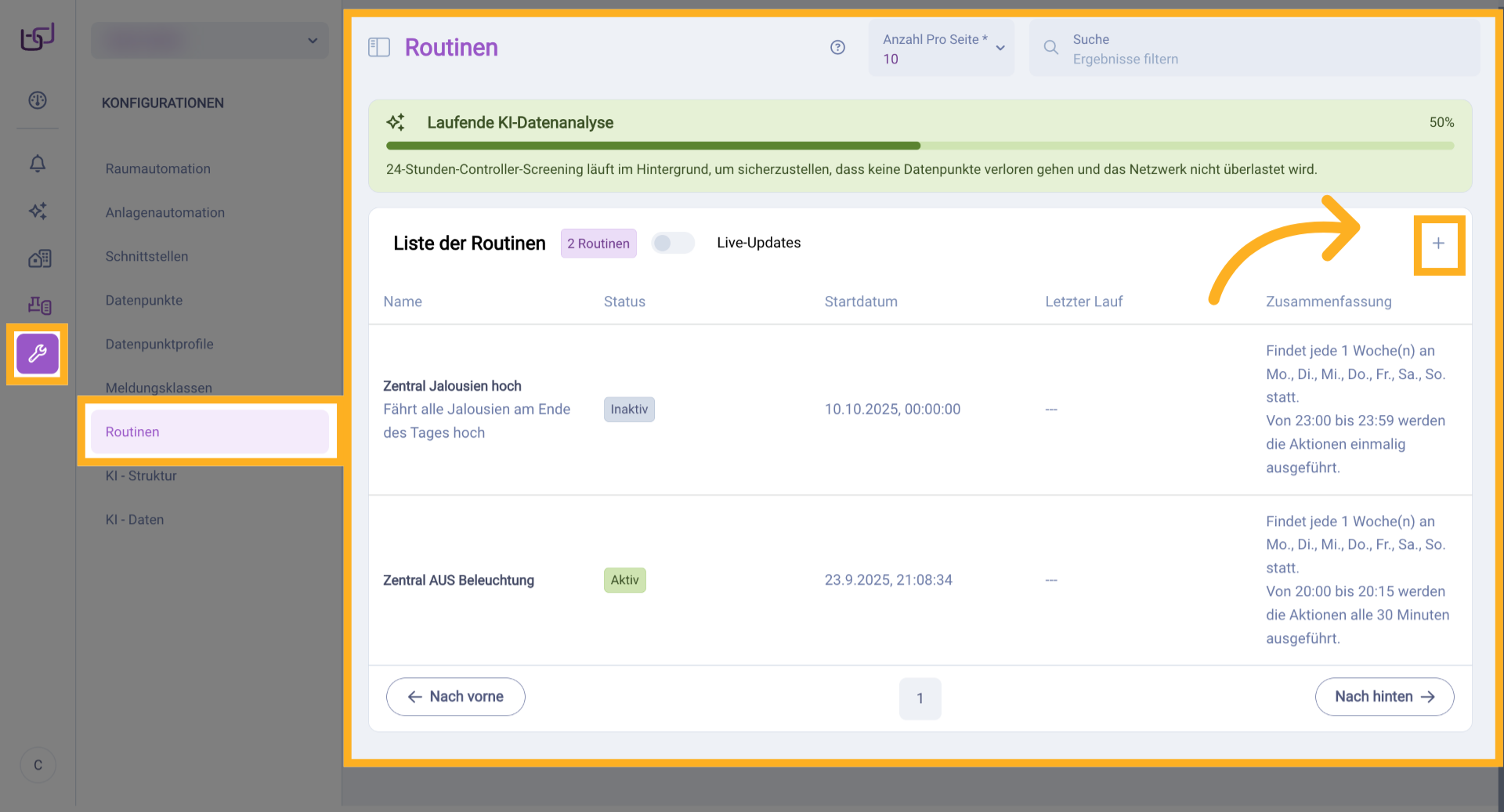Open the Zentral AUS Beleuchtung routine
1504x812 pixels.
(x=458, y=580)
